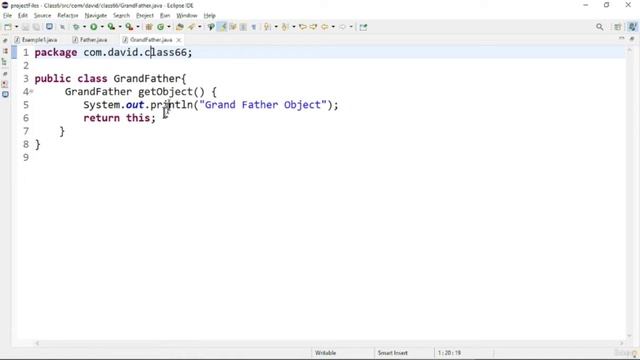Expand the Previous Annotation dropdown arrow
640x360 pixels.
tap(293, 27)
